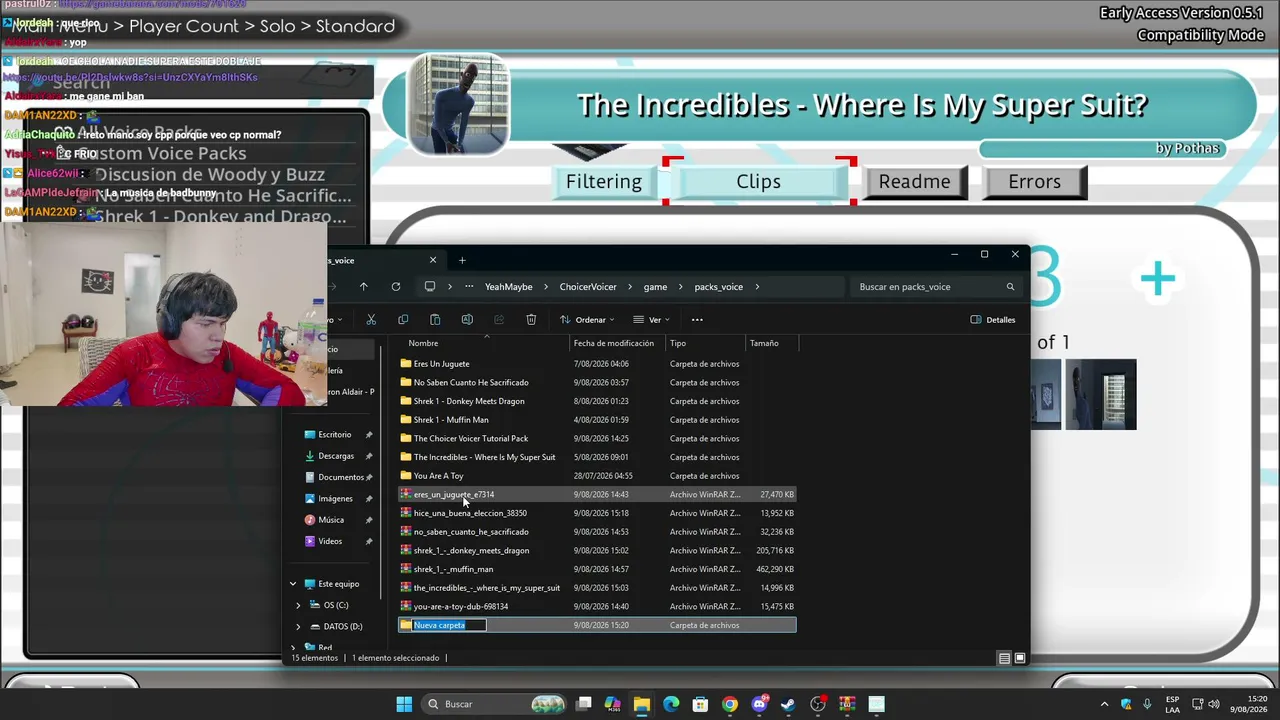Viewport: 1280px width, 720px height.
Task: Toggle the Detalles details pane
Action: pos(993,320)
